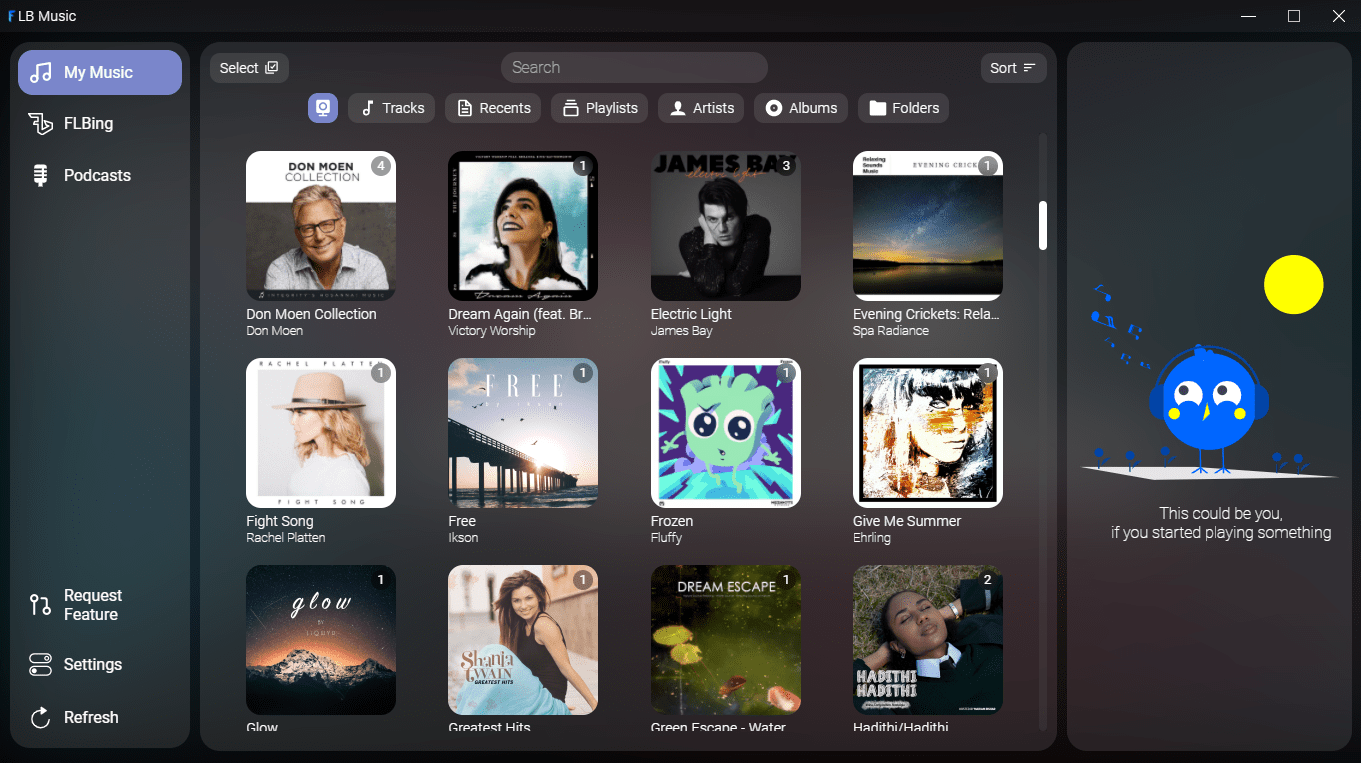Go to Podcasts in the sidebar
This screenshot has height=763, width=1361.
tap(100, 176)
